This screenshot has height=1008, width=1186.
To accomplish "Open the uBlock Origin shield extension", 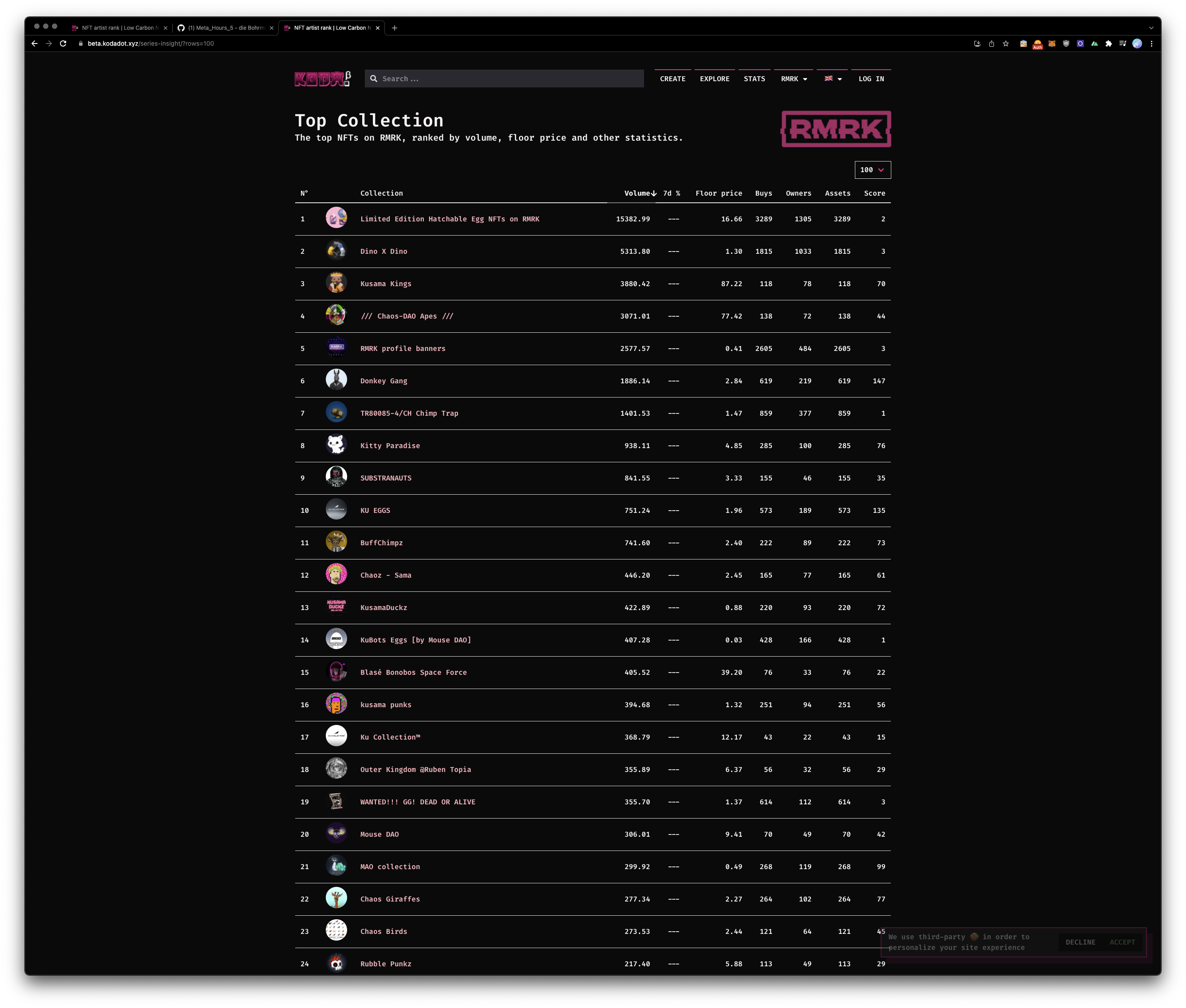I will point(1066,43).
